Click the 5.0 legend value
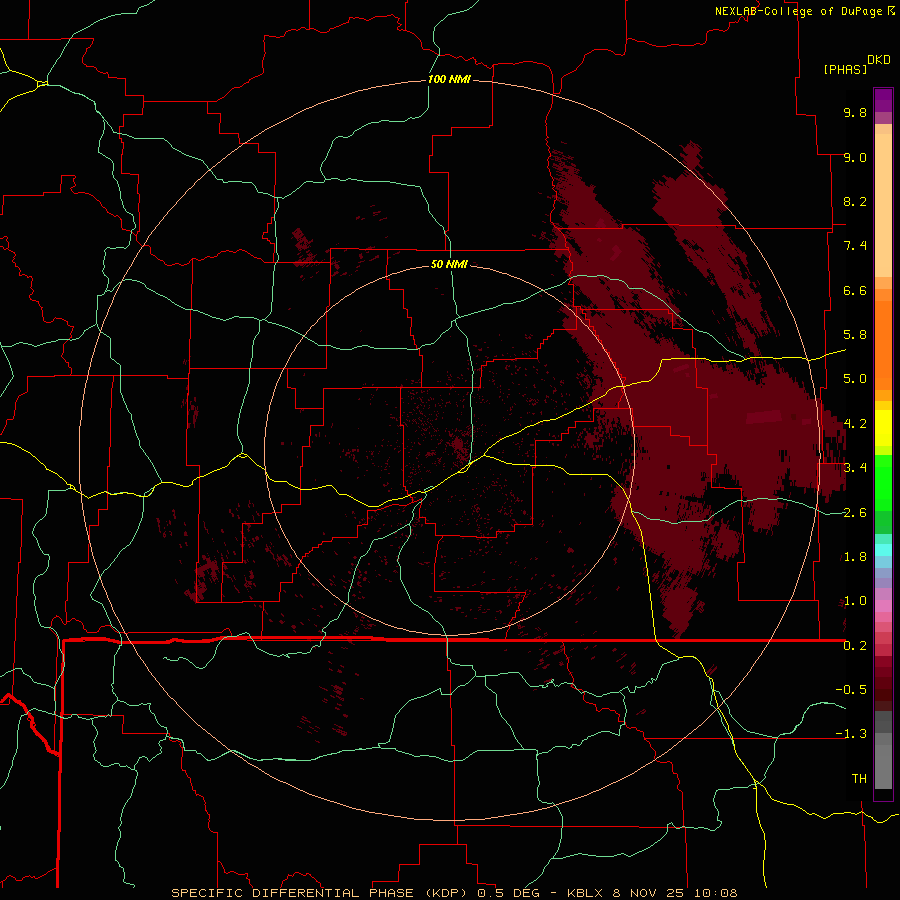Viewport: 900px width, 900px height. click(855, 379)
